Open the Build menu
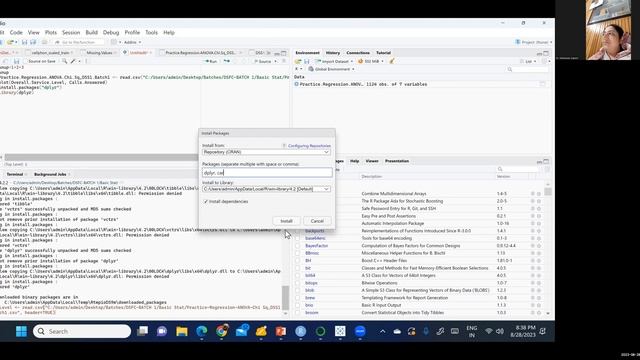The width and height of the screenshot is (640, 360). tap(91, 32)
